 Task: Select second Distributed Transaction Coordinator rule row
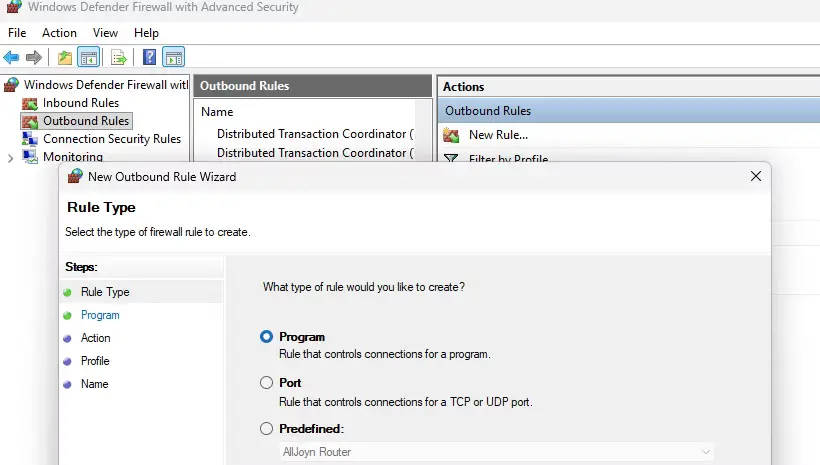point(315,153)
